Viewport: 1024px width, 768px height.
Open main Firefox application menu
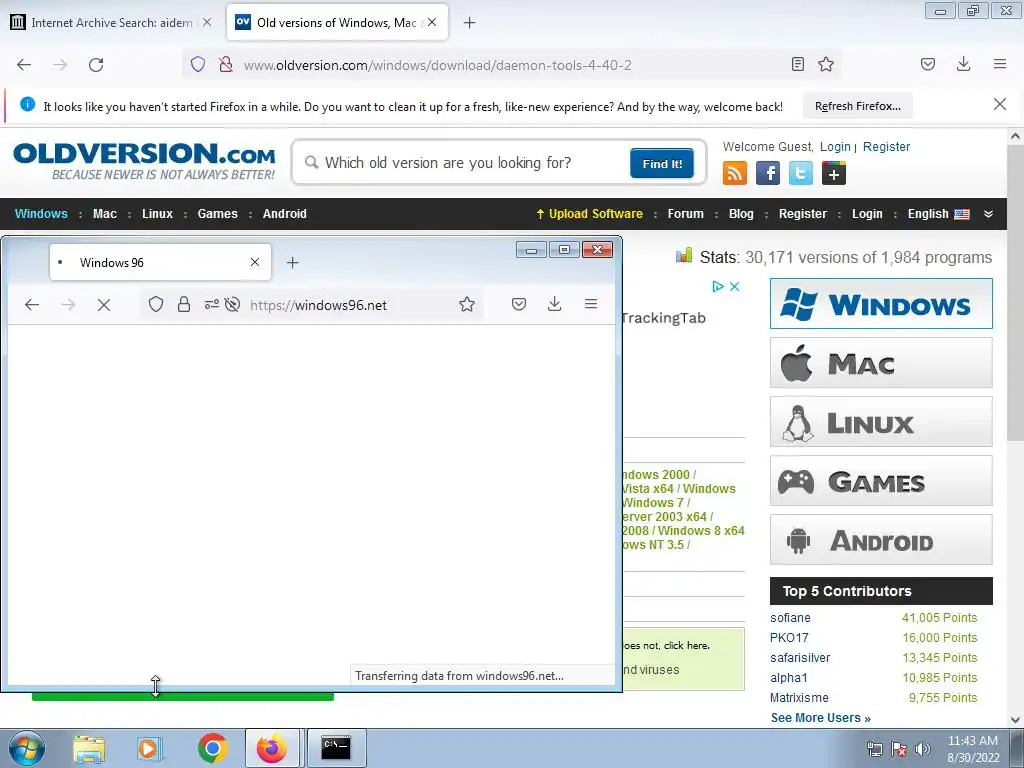pyautogui.click(x=1000, y=64)
